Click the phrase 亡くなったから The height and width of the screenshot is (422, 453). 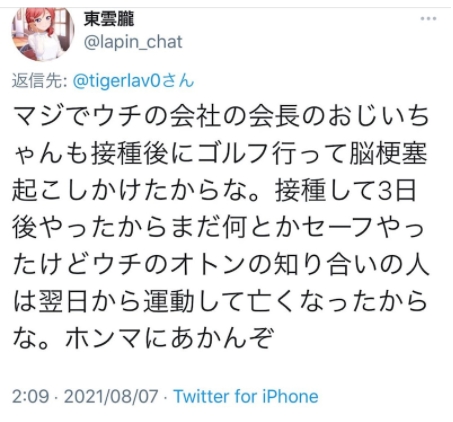click(337, 303)
